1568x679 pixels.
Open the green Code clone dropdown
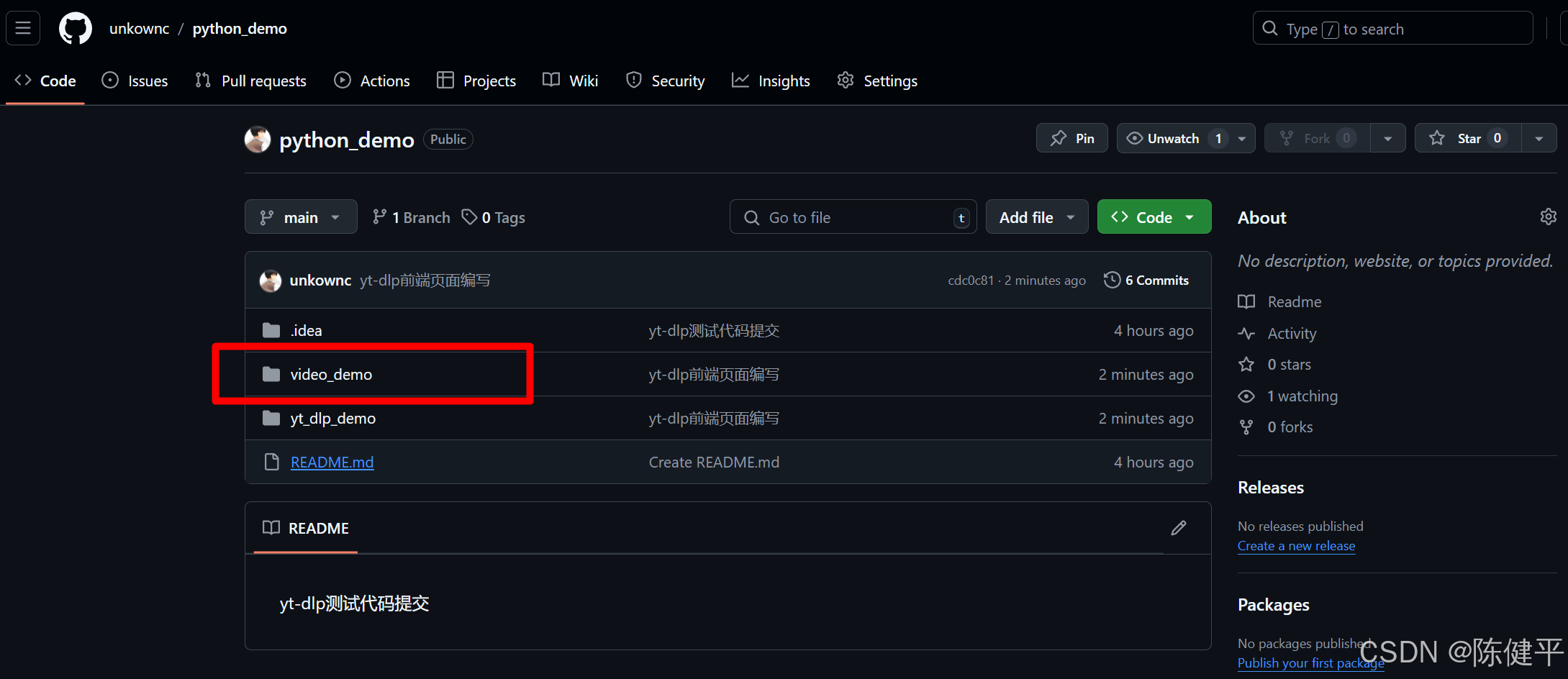point(1154,217)
